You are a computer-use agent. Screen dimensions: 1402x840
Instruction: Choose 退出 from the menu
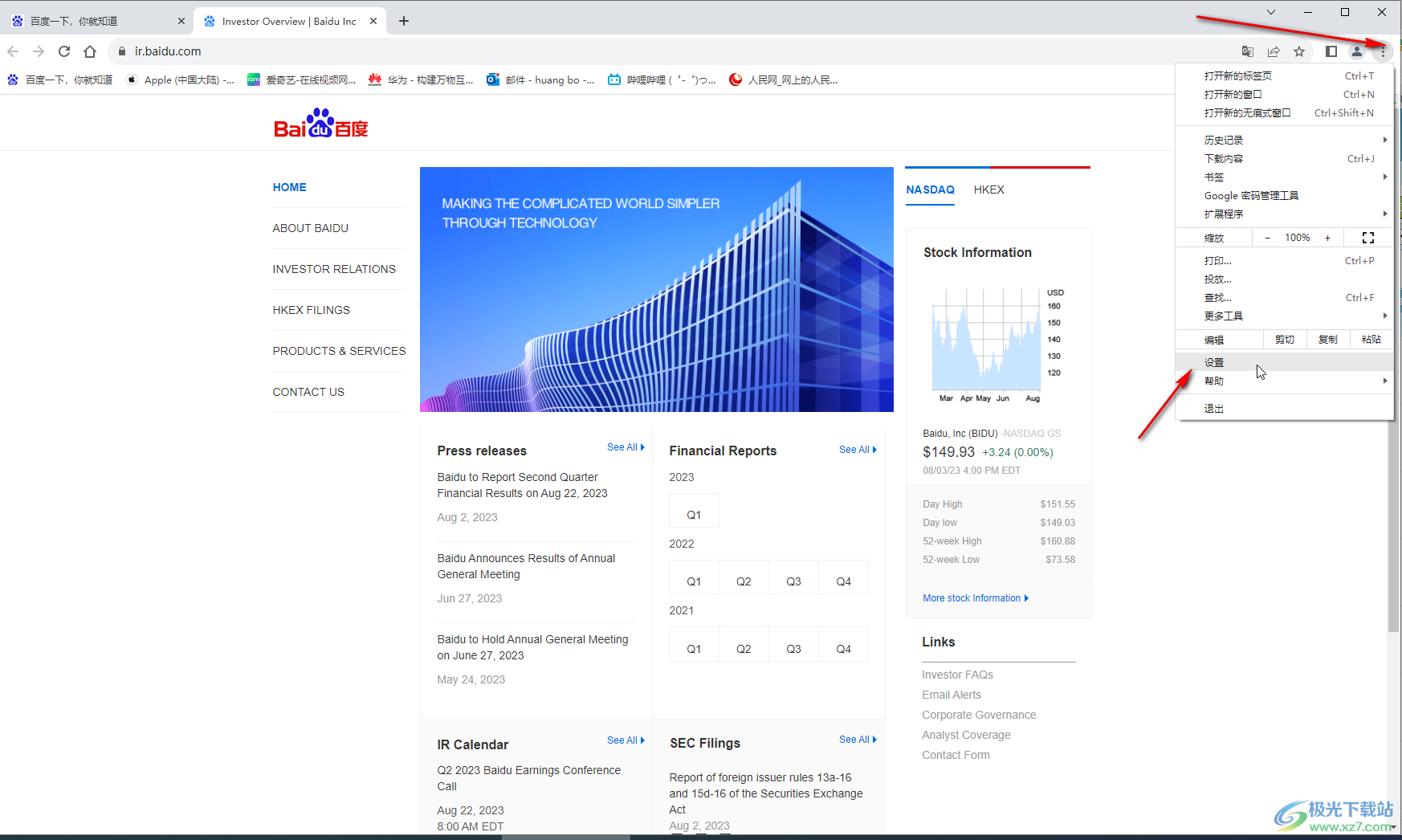tap(1285, 408)
